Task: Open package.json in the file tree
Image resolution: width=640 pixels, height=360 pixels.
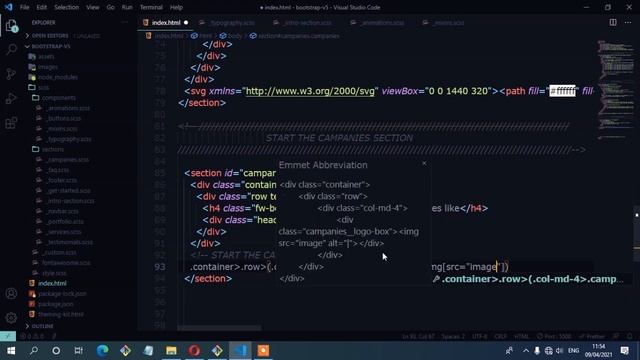Action: (x=56, y=304)
